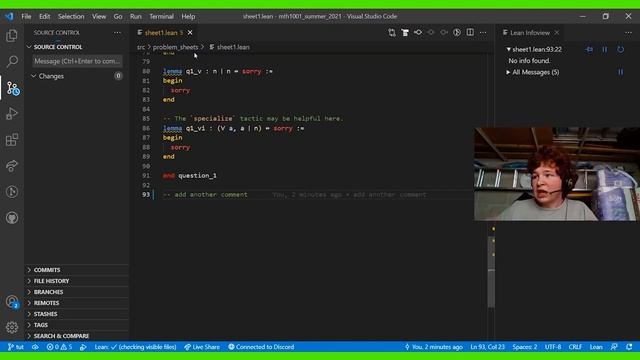The image size is (640, 360).
Task: Click Live Share in the status bar
Action: [x=202, y=347]
